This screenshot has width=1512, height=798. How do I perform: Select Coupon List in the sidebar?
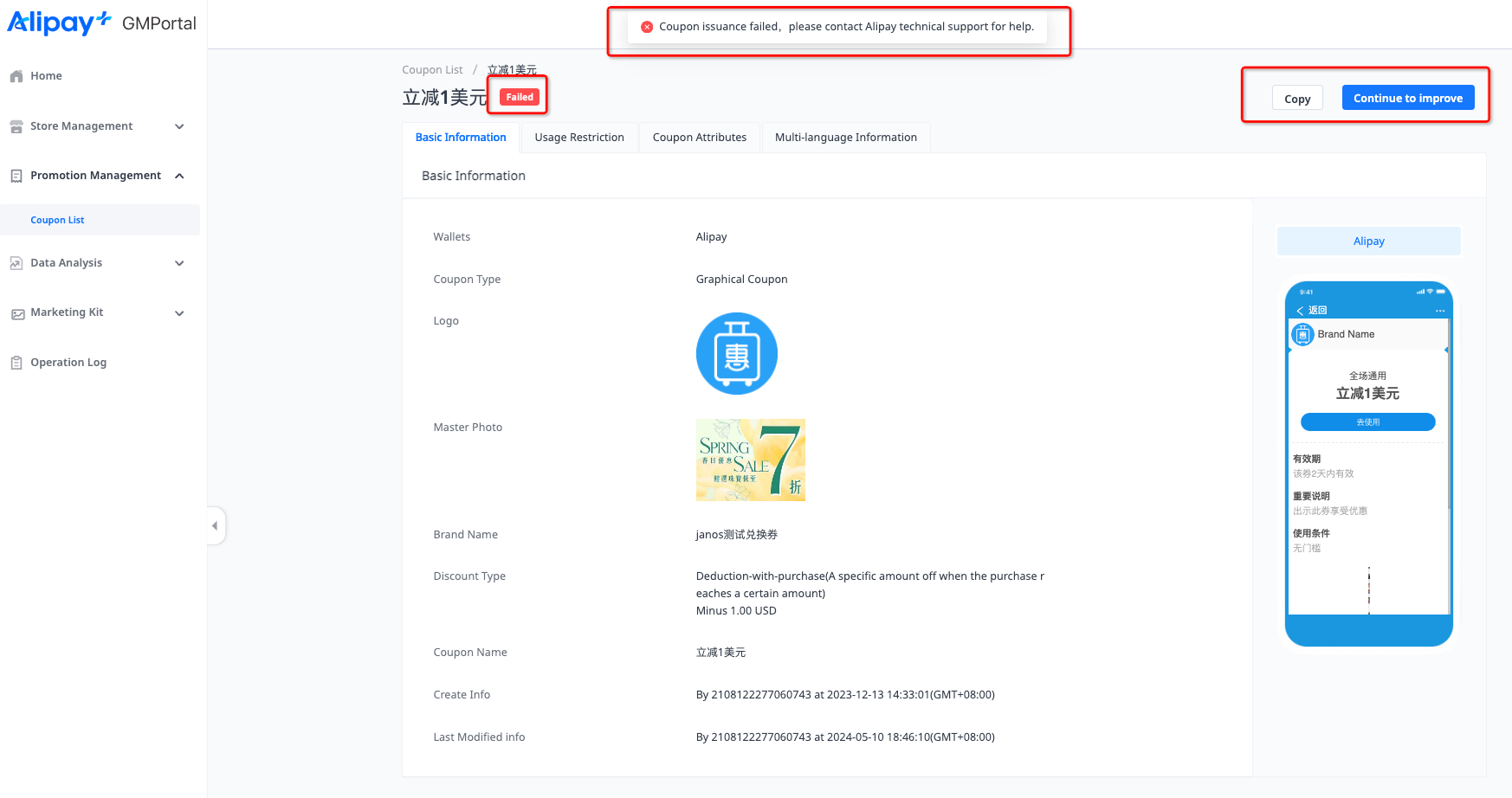pyautogui.click(x=57, y=220)
